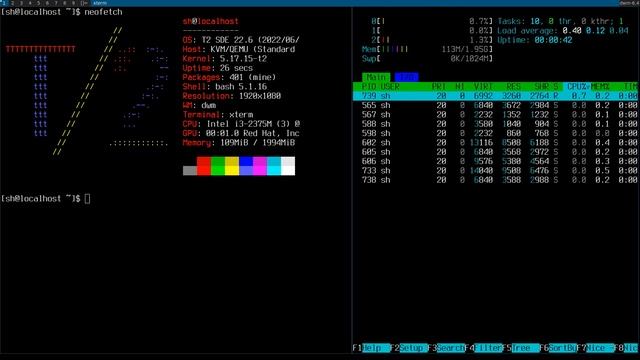Click the Packages line 401 (mine)
Viewport: 640px width, 360px height.
point(229,78)
